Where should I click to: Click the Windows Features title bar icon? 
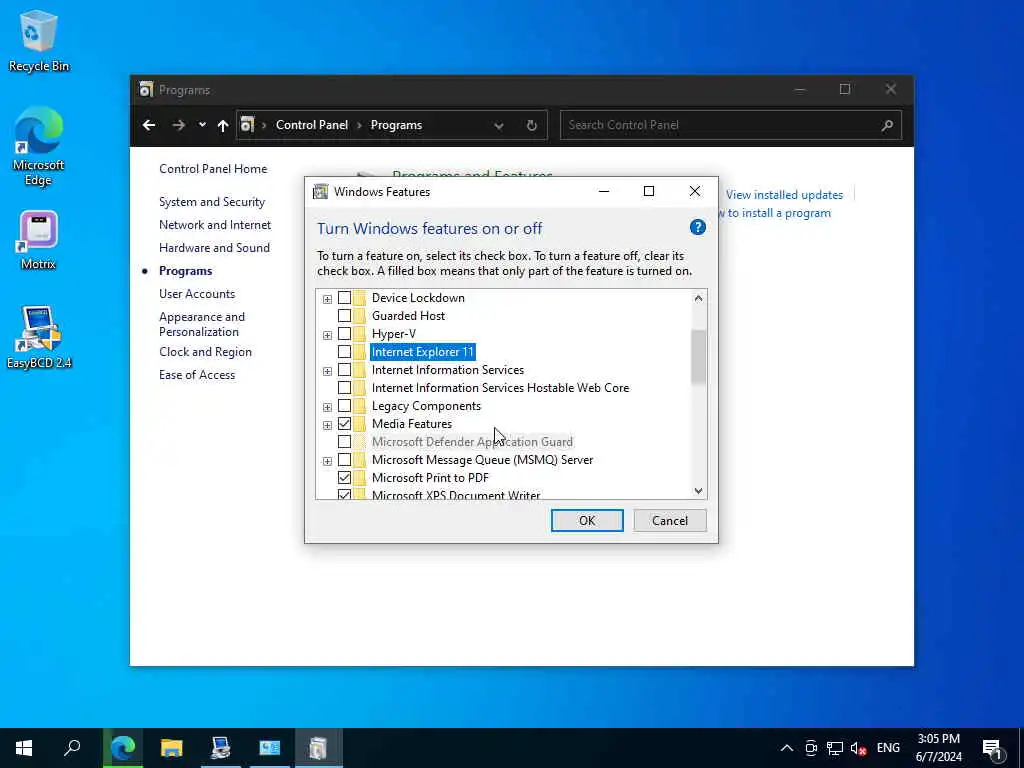[320, 191]
